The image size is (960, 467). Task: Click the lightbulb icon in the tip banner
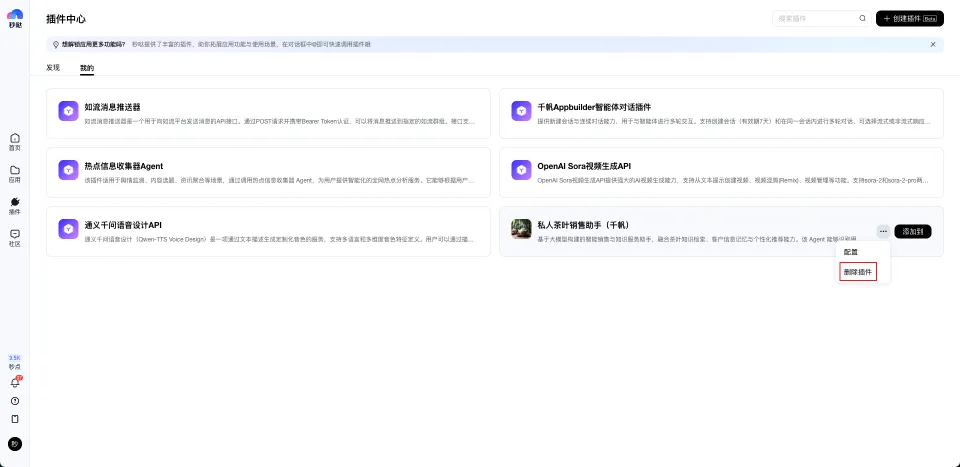[x=56, y=44]
